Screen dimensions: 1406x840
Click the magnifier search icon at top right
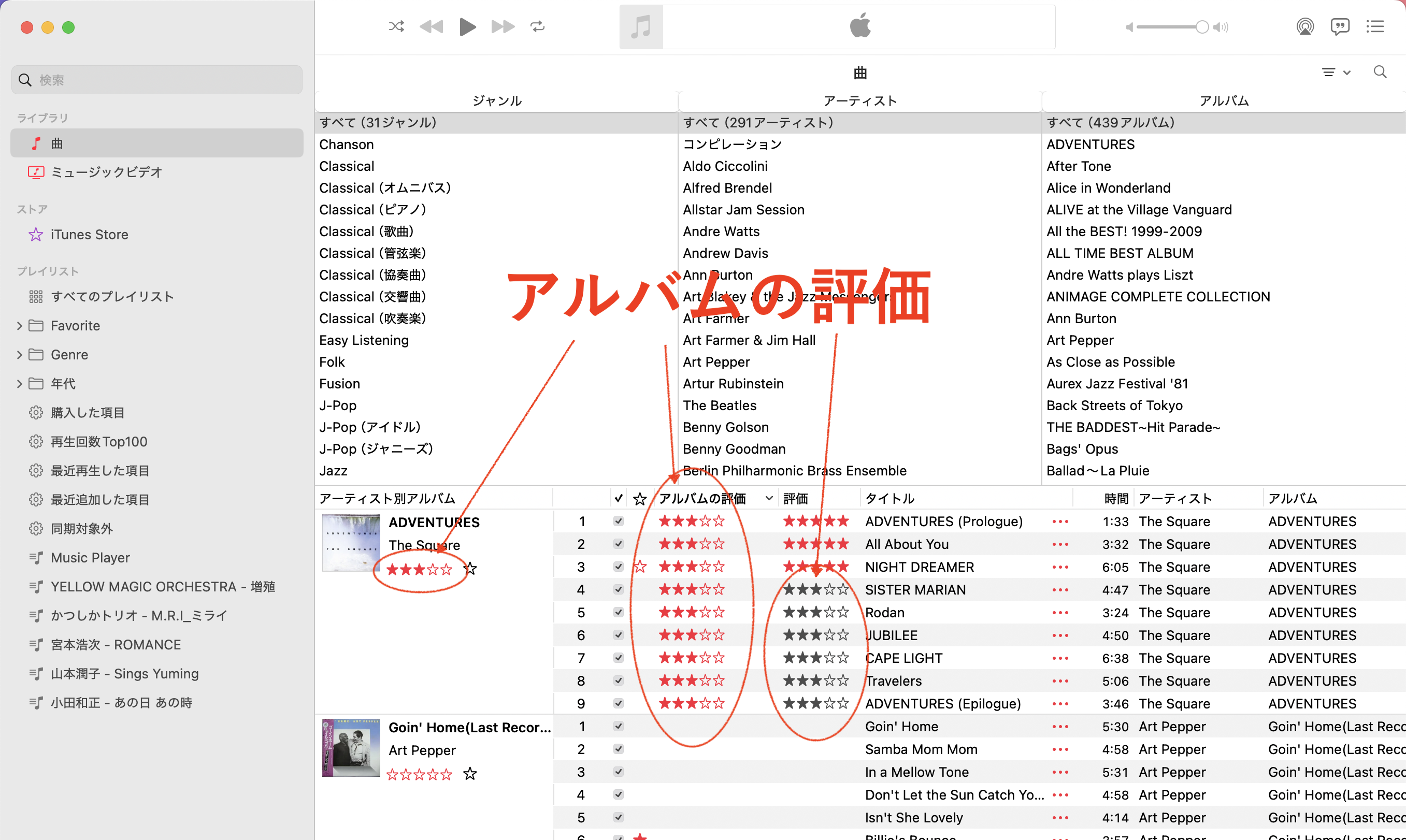(x=1380, y=72)
